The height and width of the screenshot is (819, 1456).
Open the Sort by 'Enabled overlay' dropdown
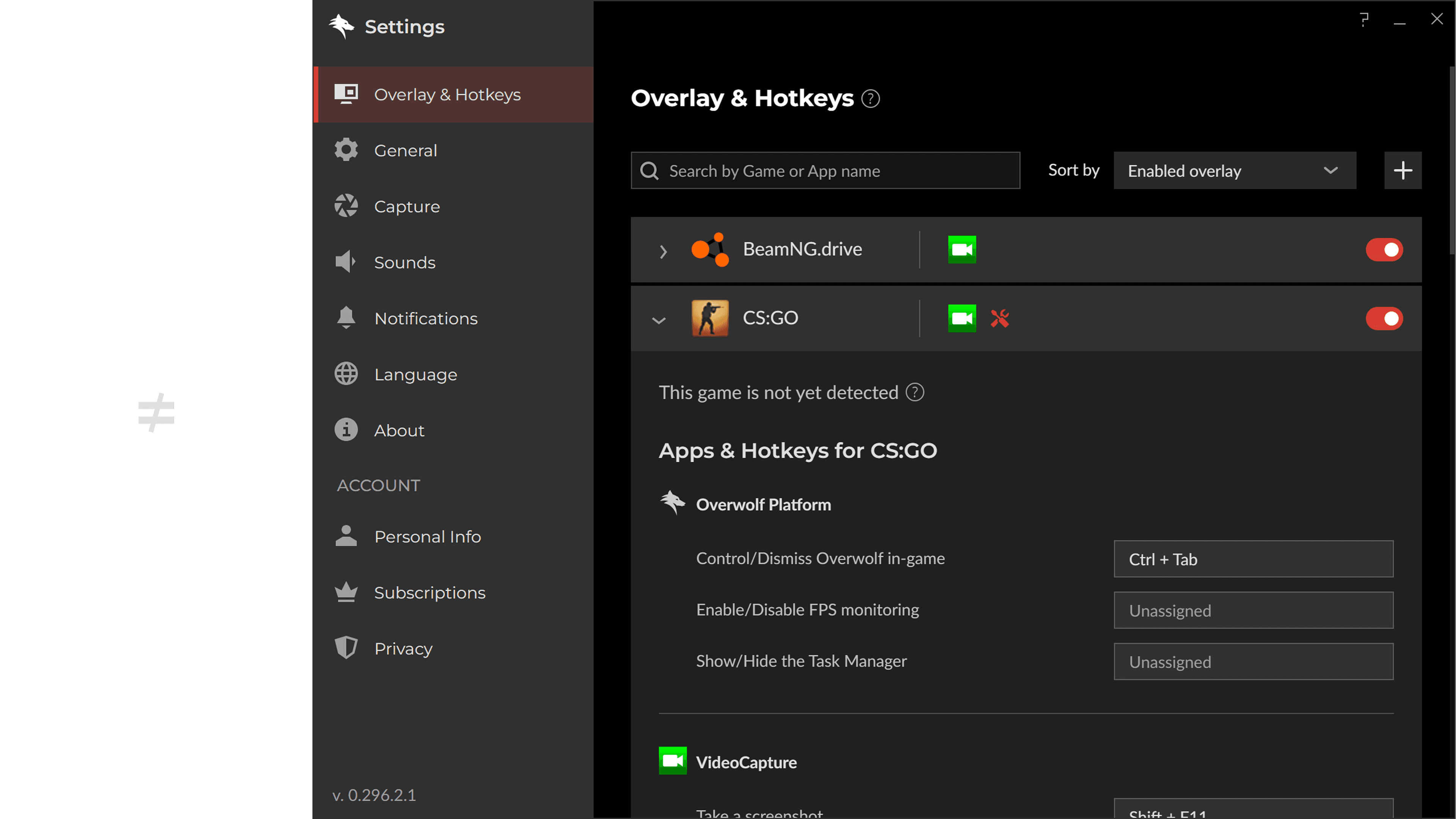coord(1235,170)
